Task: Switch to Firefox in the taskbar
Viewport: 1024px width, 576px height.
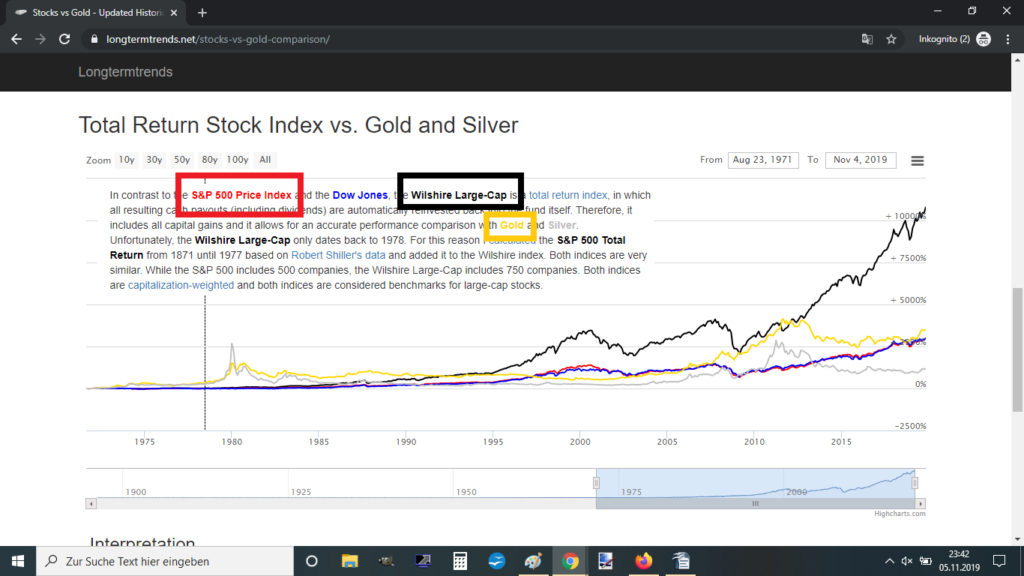Action: point(643,561)
